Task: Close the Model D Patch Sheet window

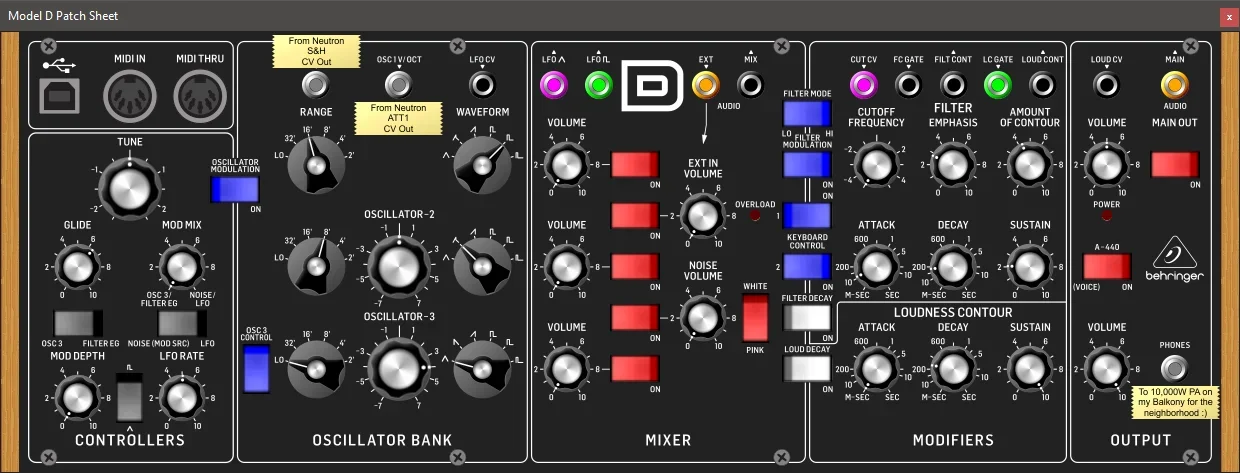Action: coord(1228,16)
